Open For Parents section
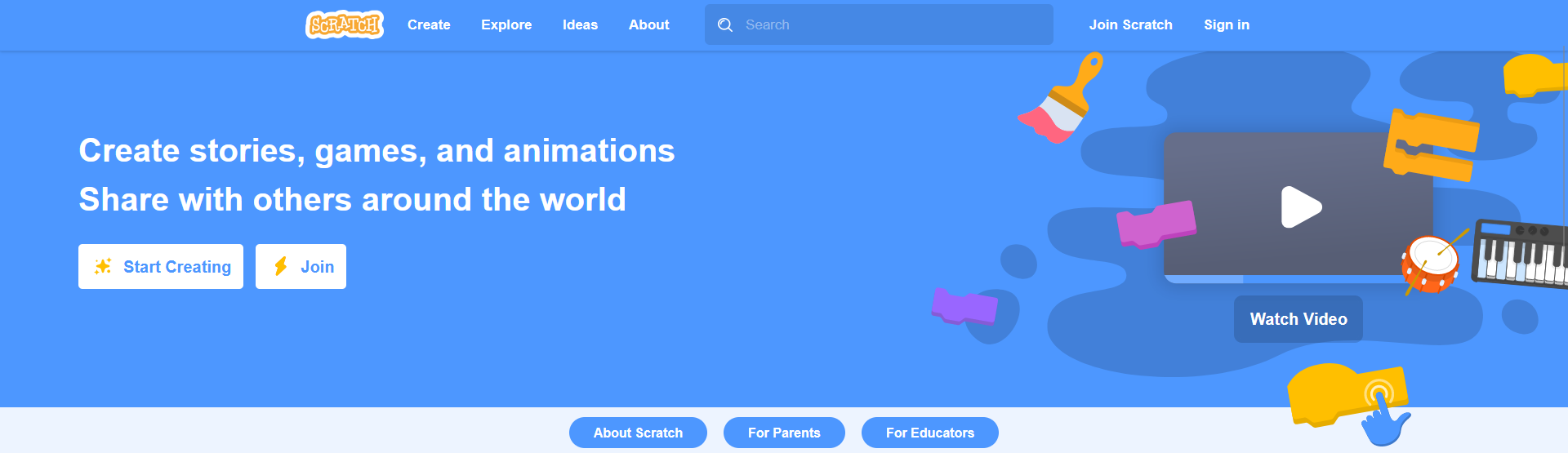This screenshot has height=453, width=1568. (x=784, y=433)
